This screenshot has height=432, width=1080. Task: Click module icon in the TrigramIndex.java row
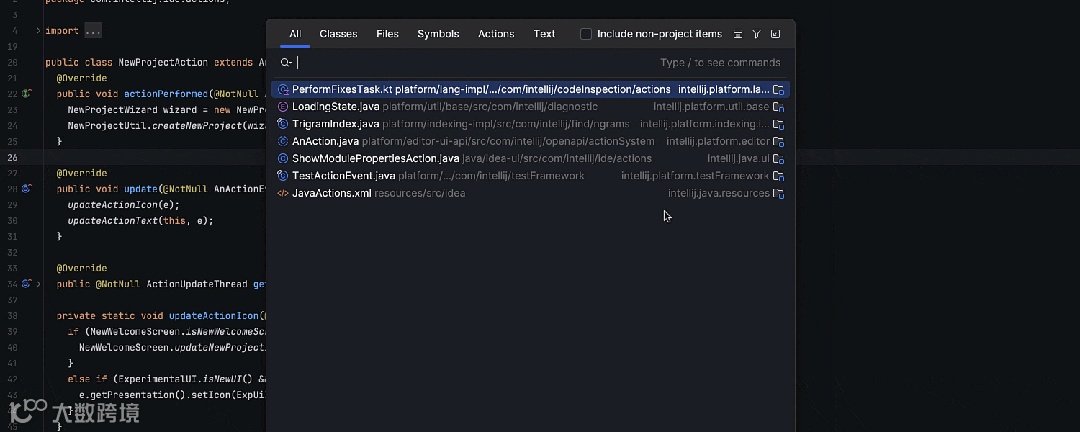(x=778, y=125)
